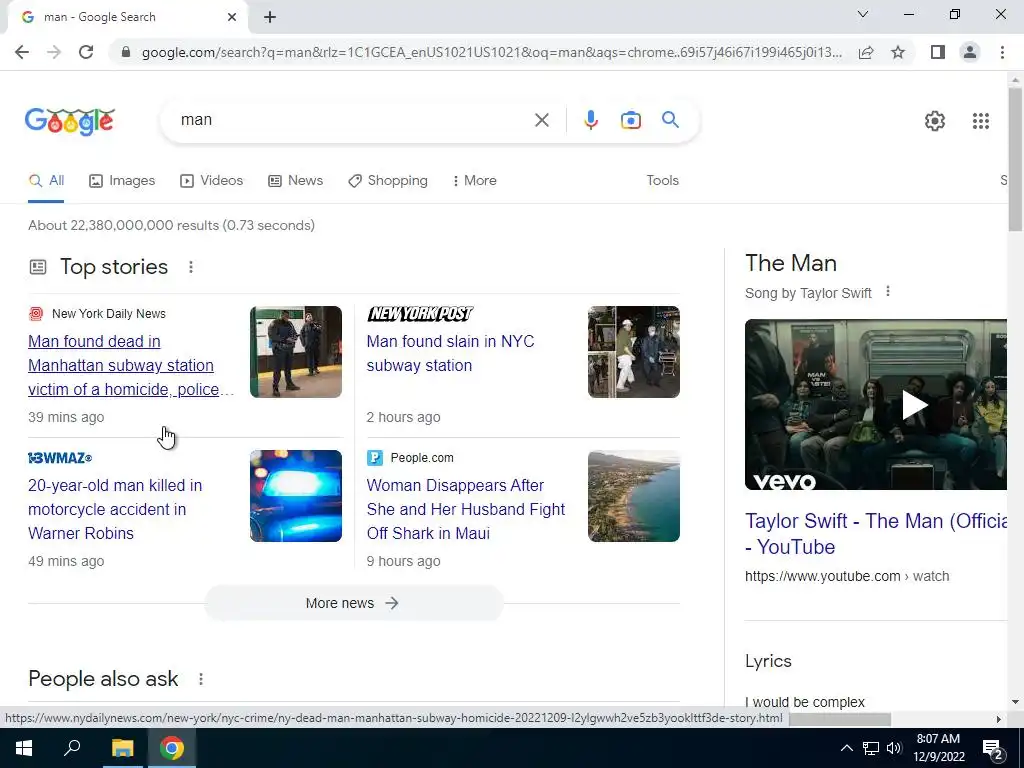The image size is (1024, 768).
Task: Click the vertical page scrollbar thumb
Action: [1015, 159]
